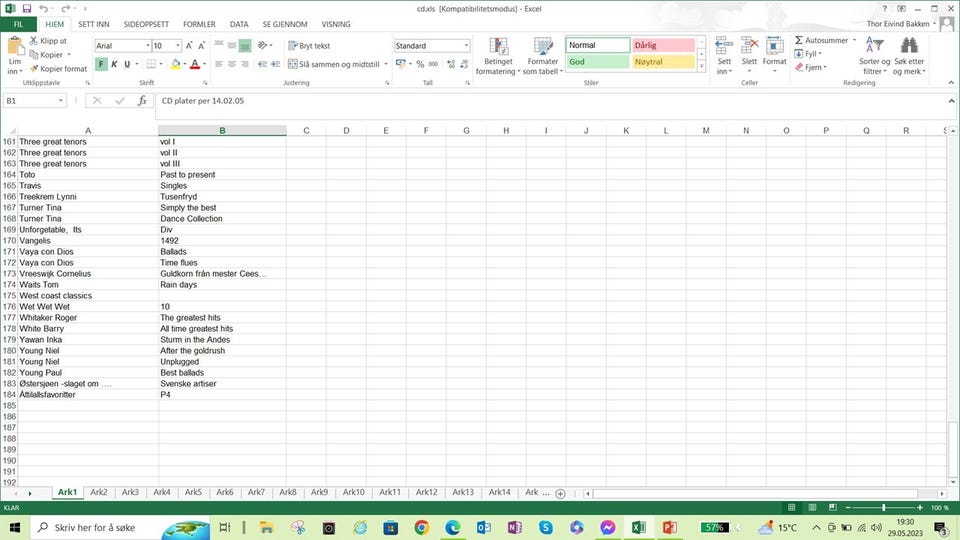Open the FIL tab

click(x=18, y=24)
